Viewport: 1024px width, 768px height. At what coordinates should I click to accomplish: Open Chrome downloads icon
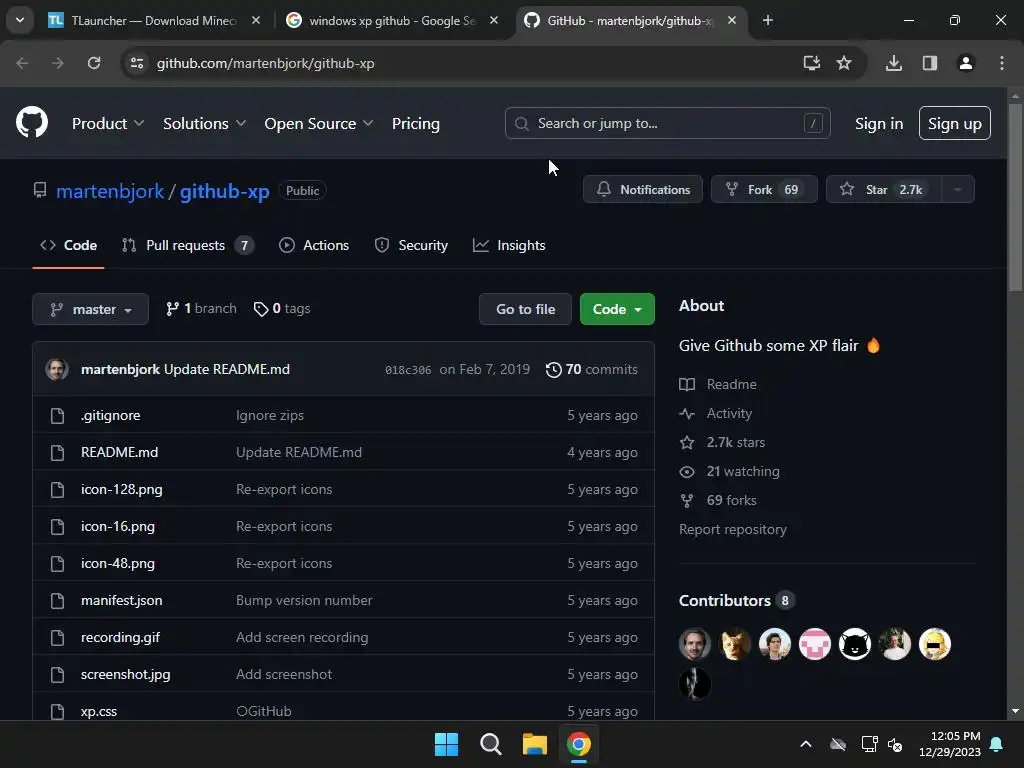tap(894, 63)
